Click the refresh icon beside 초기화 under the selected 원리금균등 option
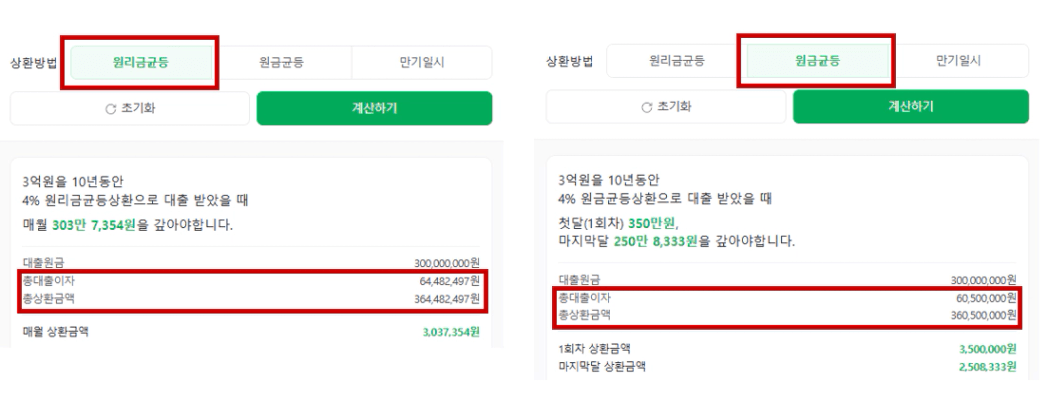Image resolution: width=1048 pixels, height=402 pixels. pyautogui.click(x=111, y=109)
